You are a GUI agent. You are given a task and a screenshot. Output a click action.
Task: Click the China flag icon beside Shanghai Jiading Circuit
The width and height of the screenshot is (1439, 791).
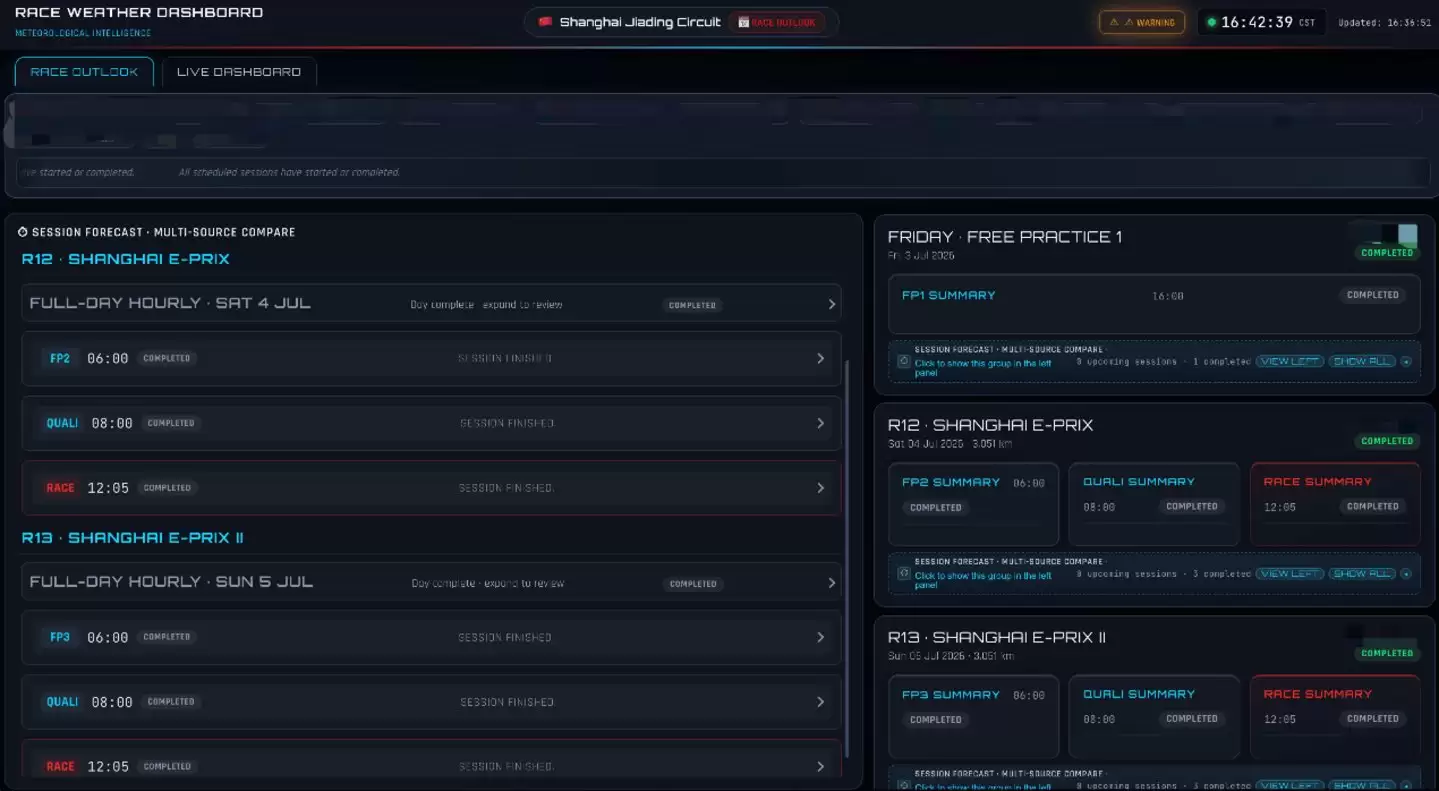coord(545,22)
